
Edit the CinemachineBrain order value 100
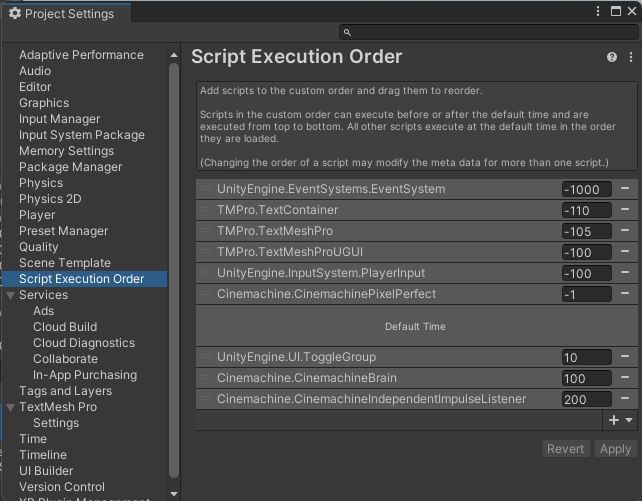(x=586, y=378)
